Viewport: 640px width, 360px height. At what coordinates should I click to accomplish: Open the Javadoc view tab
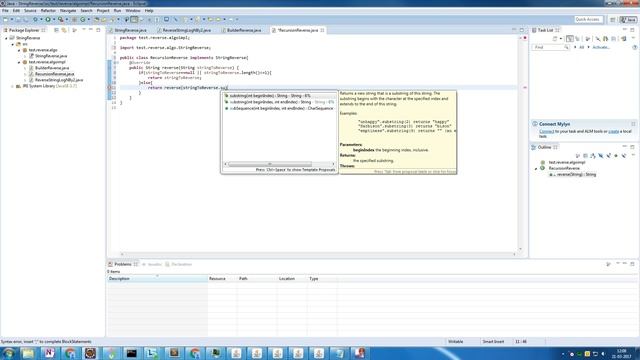pyautogui.click(x=152, y=264)
